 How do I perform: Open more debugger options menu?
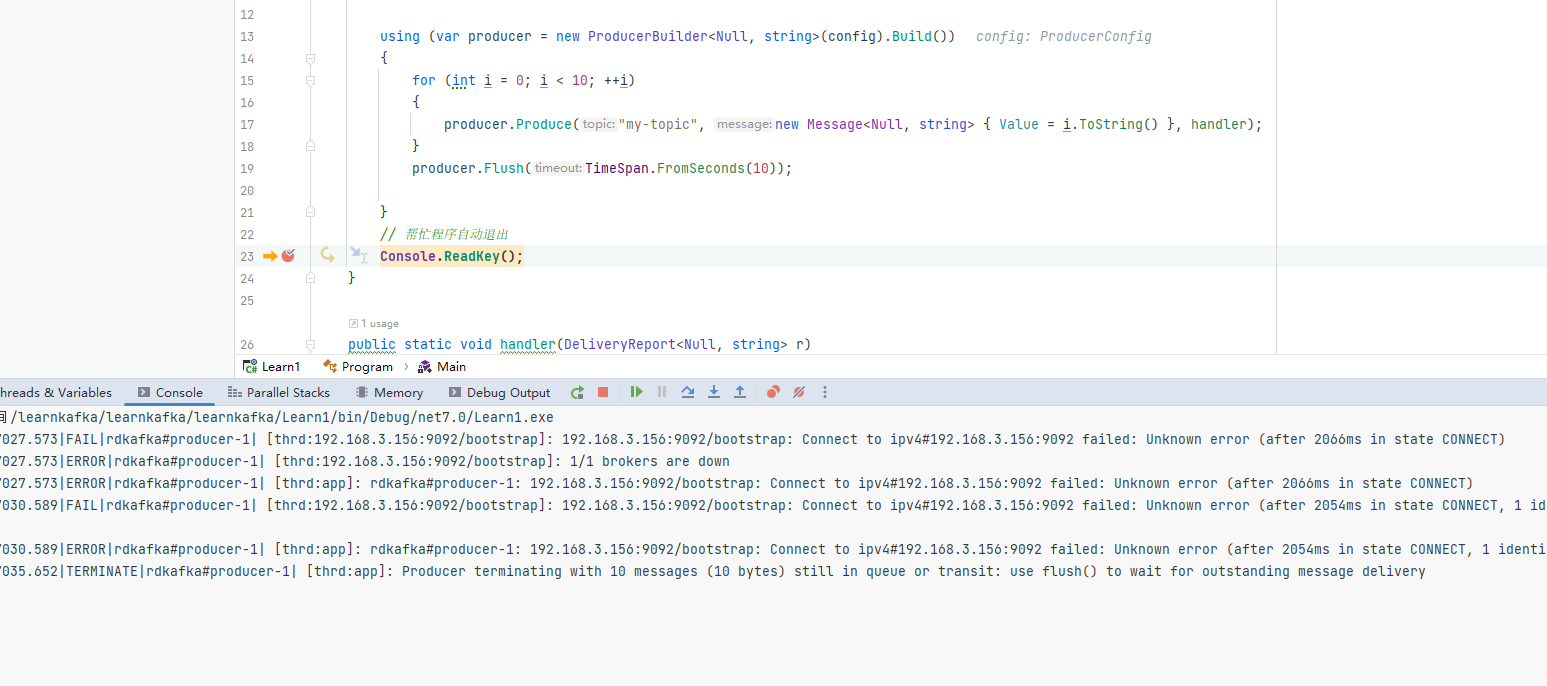point(825,393)
